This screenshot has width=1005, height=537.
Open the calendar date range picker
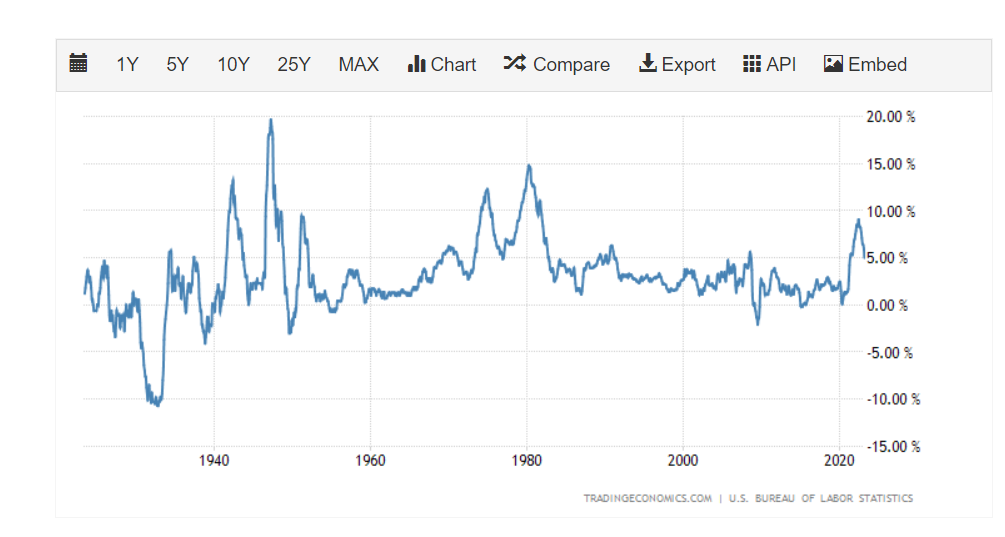point(78,63)
